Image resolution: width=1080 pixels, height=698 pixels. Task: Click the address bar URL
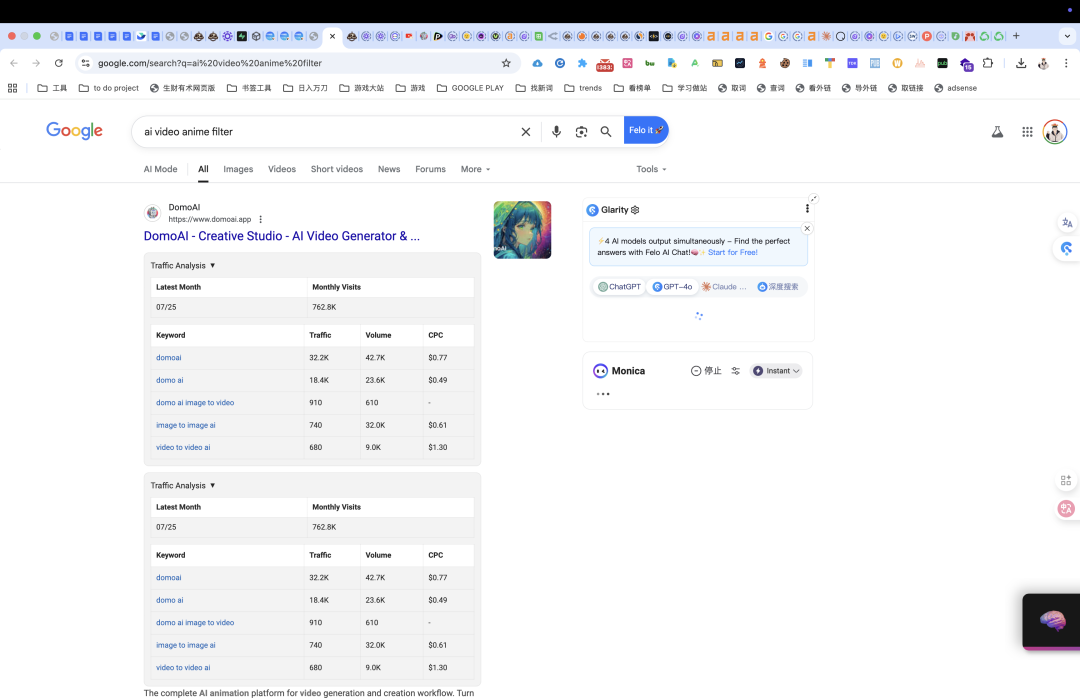point(210,63)
